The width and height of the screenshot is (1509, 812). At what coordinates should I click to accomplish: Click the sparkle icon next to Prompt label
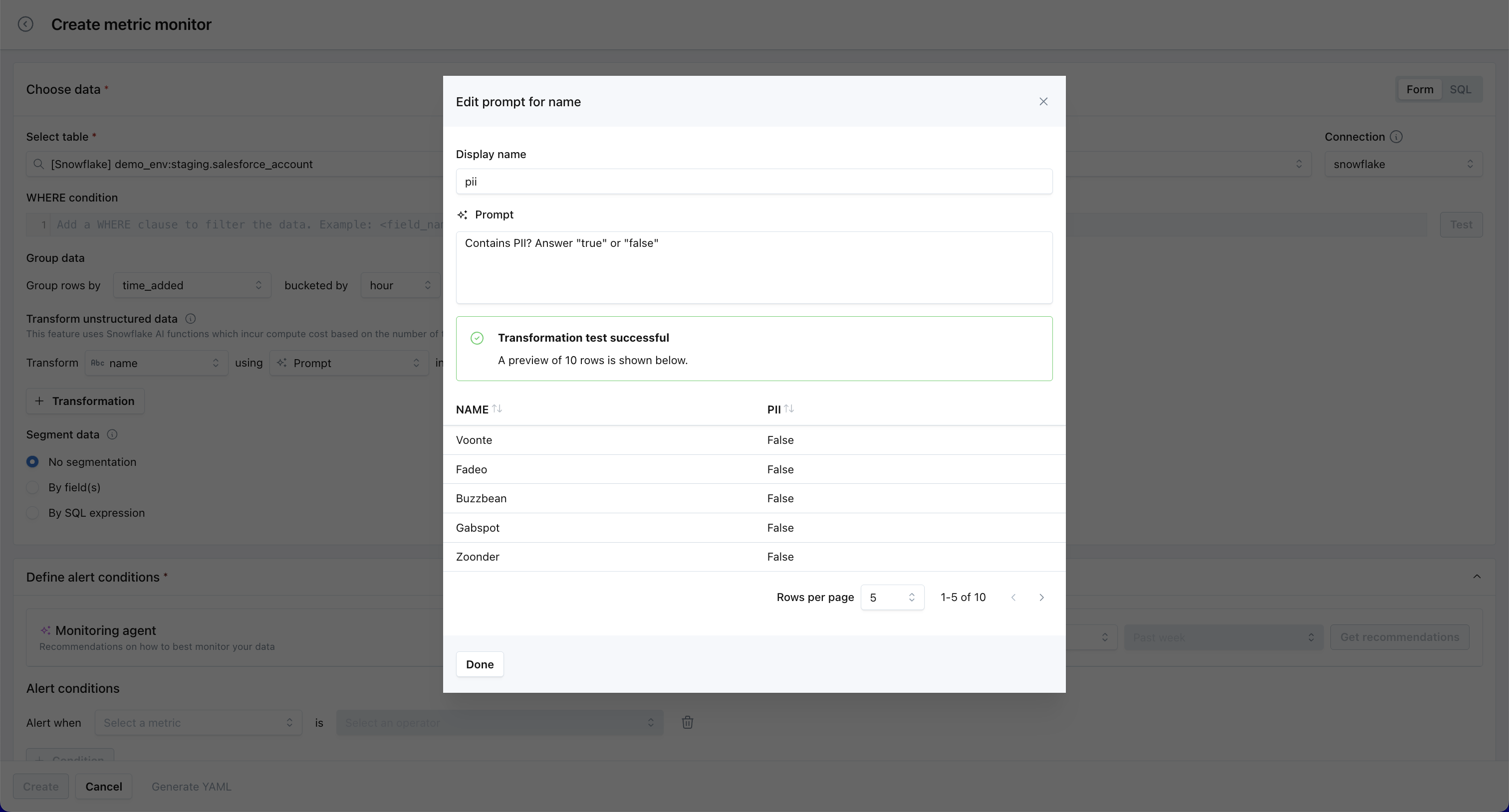click(x=462, y=215)
